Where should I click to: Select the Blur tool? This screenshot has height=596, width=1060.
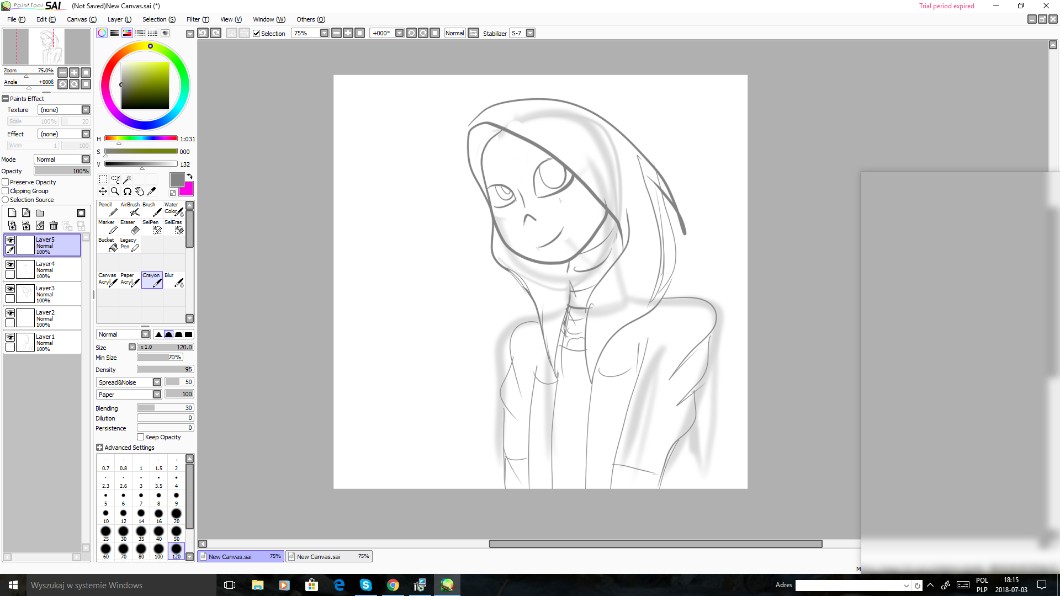[x=174, y=280]
